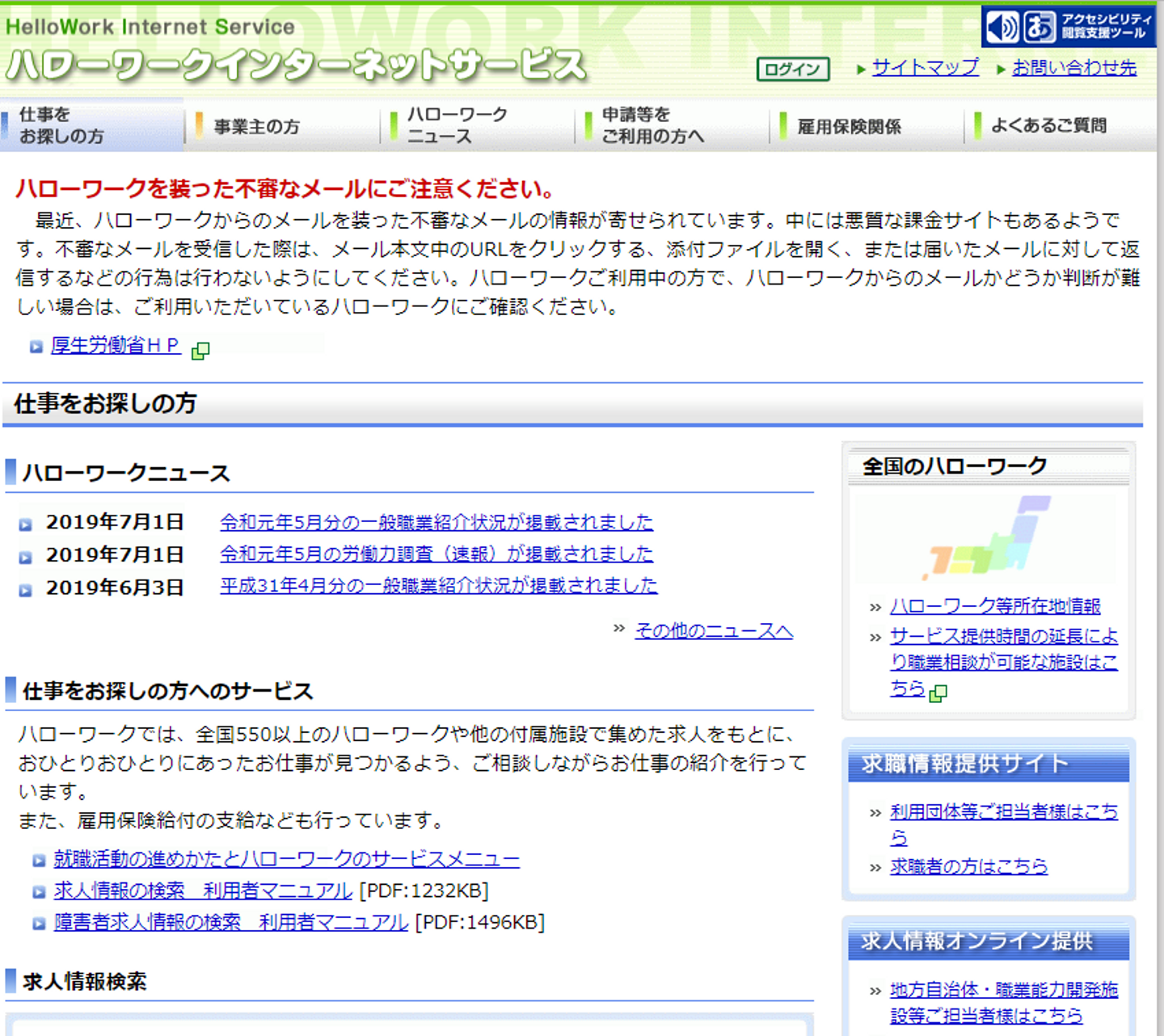Viewport: 1164px width, 1036px height.
Task: Click the external-link icon beside 厚生労働省HP
Action: pos(200,351)
